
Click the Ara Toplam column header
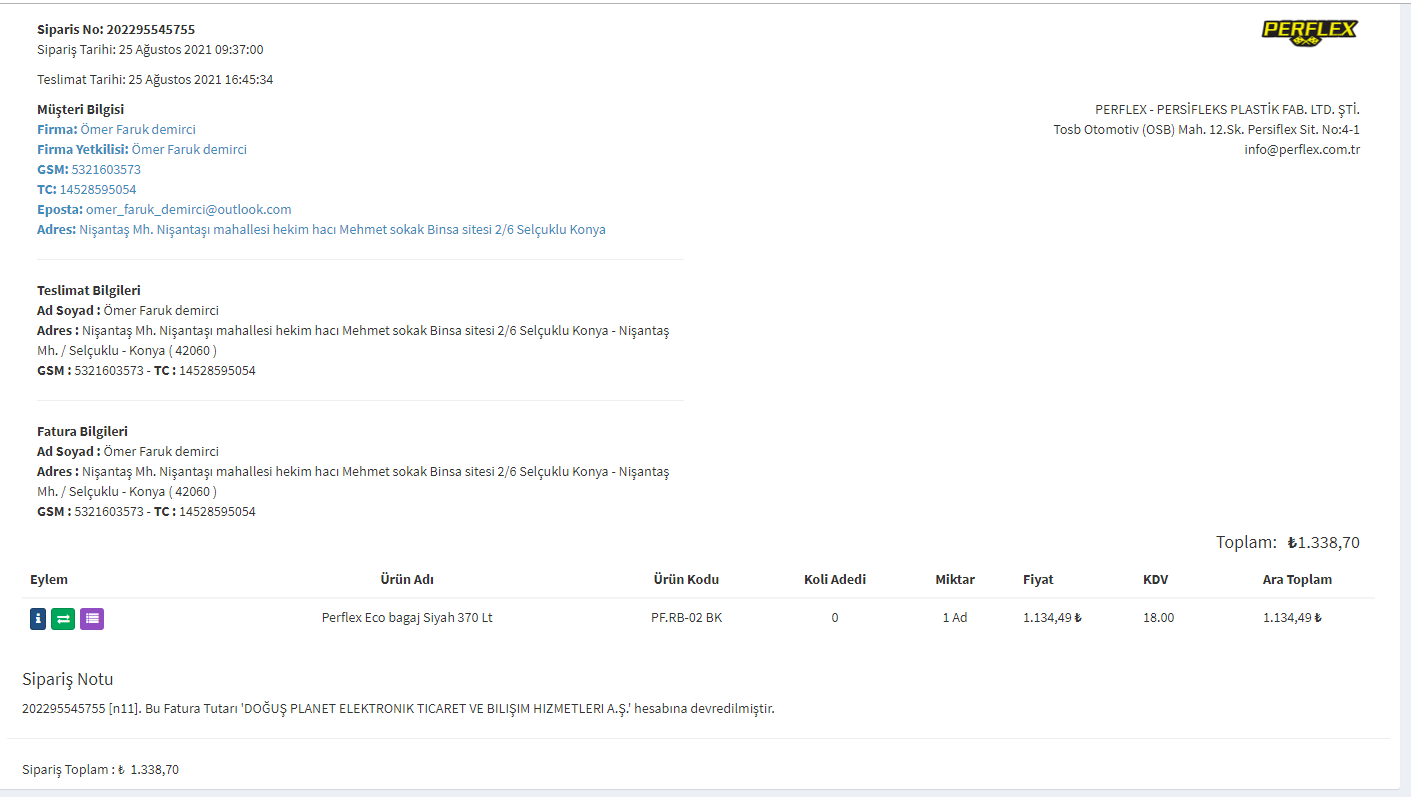point(1297,580)
